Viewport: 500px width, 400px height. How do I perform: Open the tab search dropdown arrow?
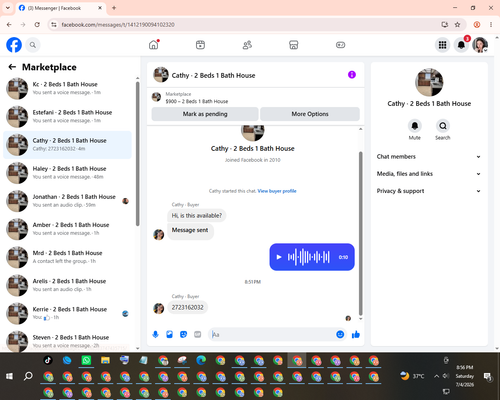(x=8, y=8)
